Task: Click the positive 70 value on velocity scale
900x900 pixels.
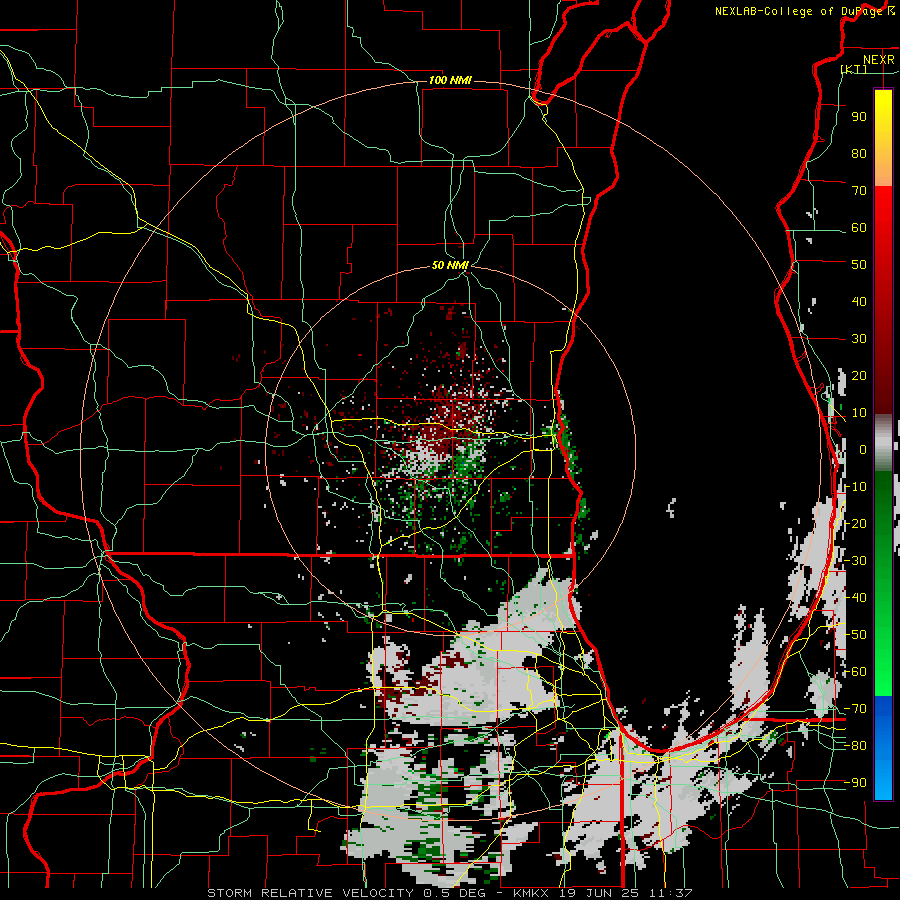Action: [859, 191]
